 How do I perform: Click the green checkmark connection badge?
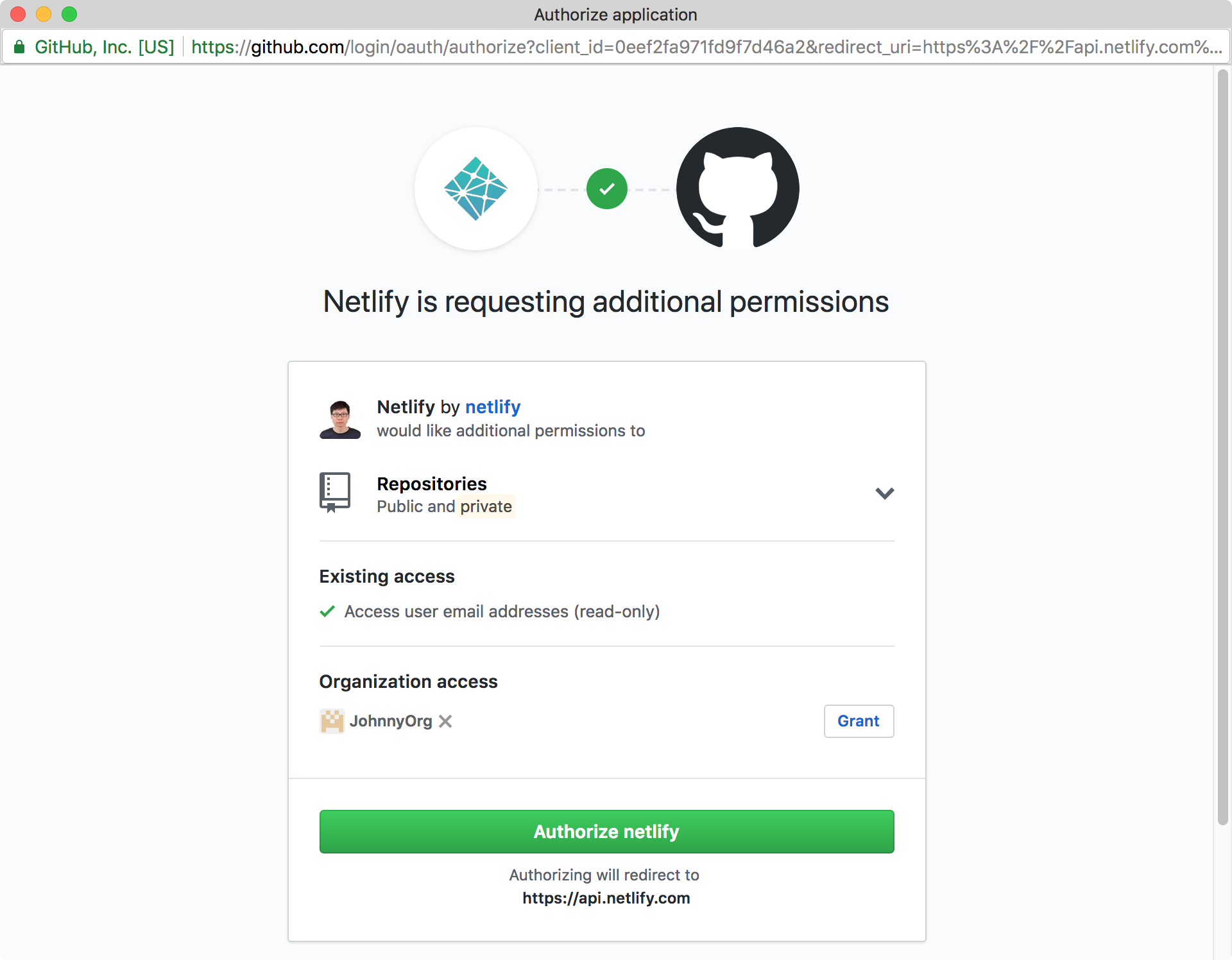tap(606, 189)
